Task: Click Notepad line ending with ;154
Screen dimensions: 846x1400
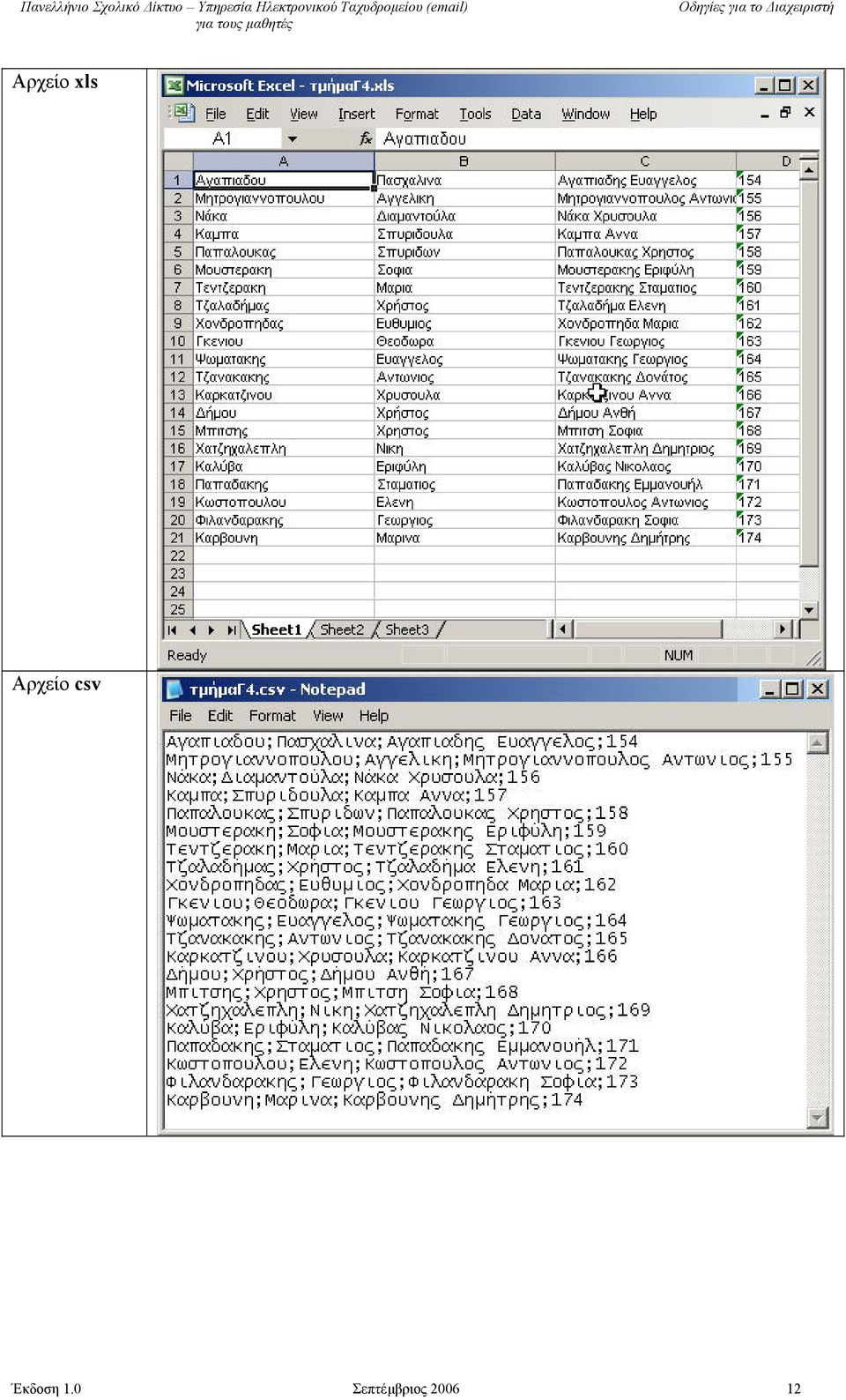Action: (402, 741)
